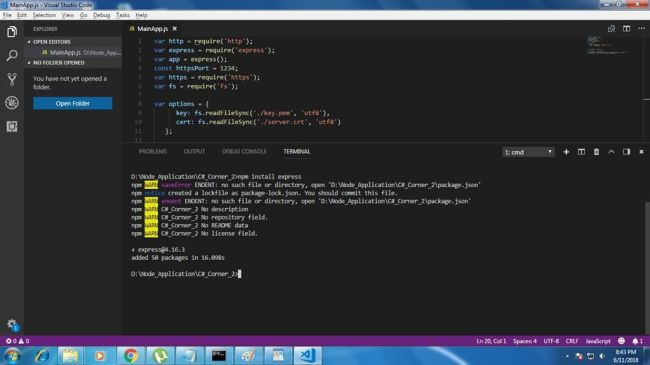Open the Go menu
Image resolution: width=650 pixels, height=365 pixels.
tap(83, 15)
